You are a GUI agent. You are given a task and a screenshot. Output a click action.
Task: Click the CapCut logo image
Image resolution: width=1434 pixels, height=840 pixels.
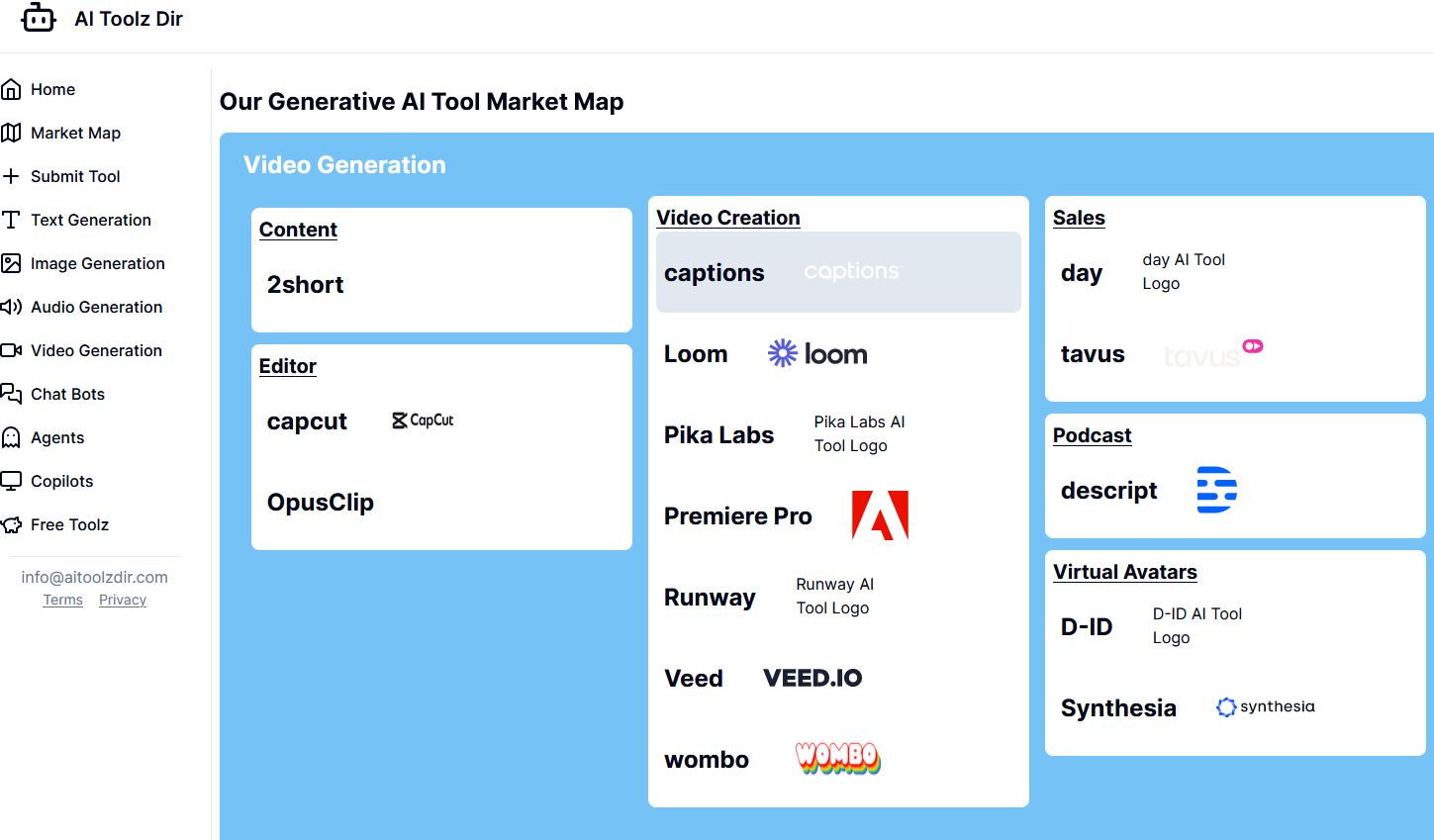click(x=423, y=420)
